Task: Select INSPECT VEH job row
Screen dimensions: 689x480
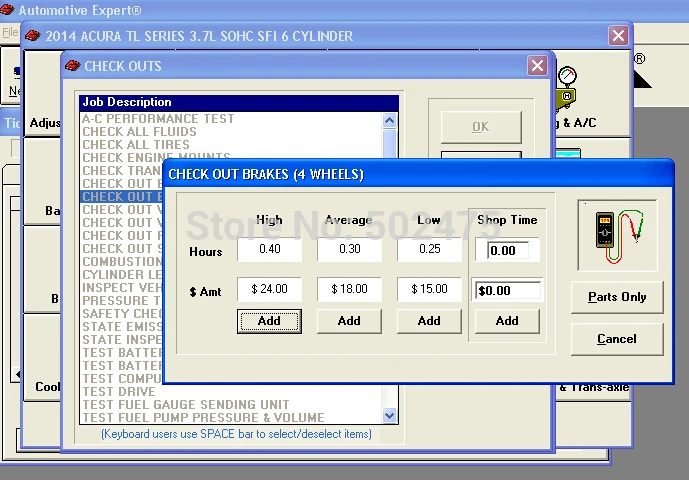Action: [x=122, y=287]
